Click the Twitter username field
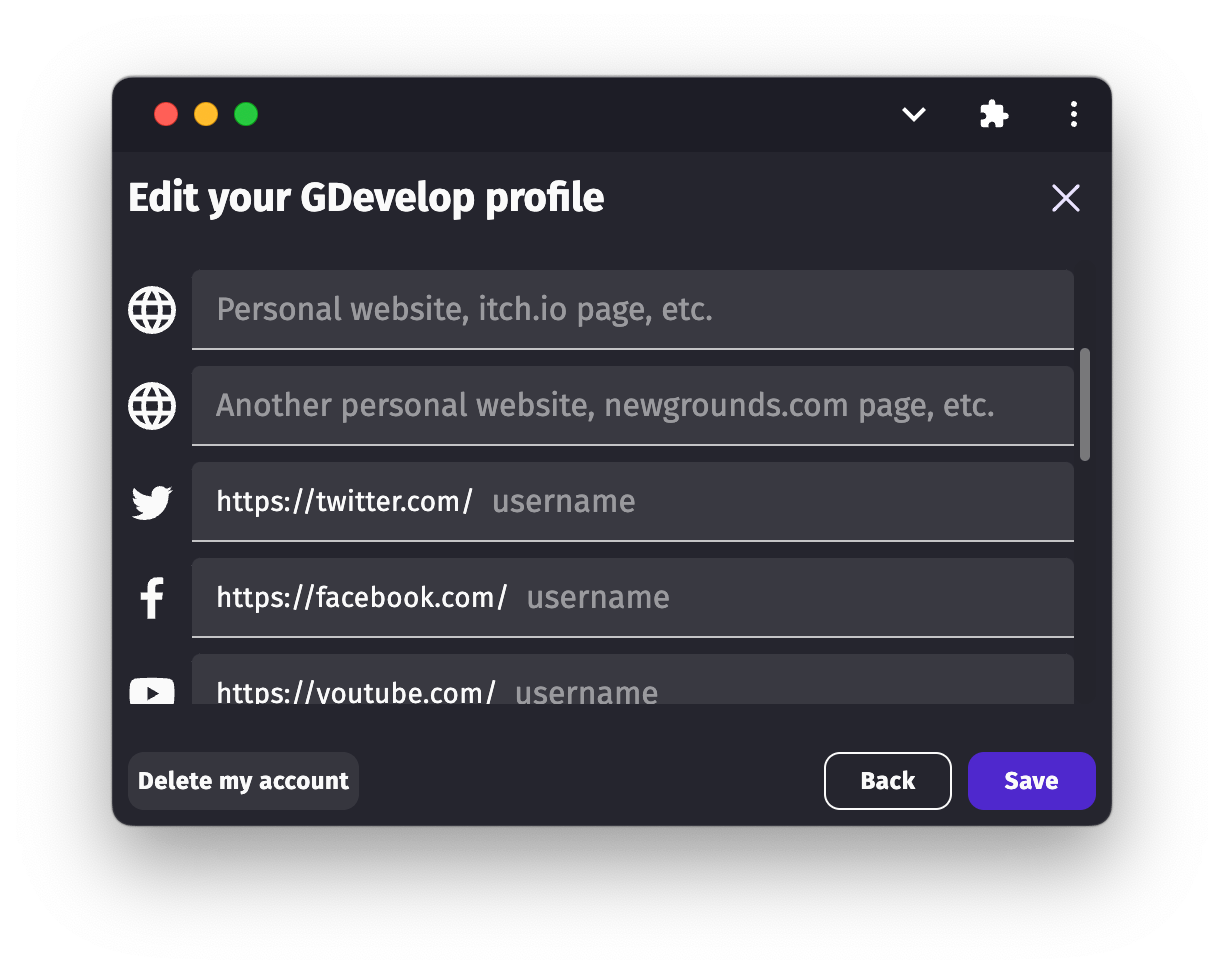Screen dimensions: 1224x974 700,502
